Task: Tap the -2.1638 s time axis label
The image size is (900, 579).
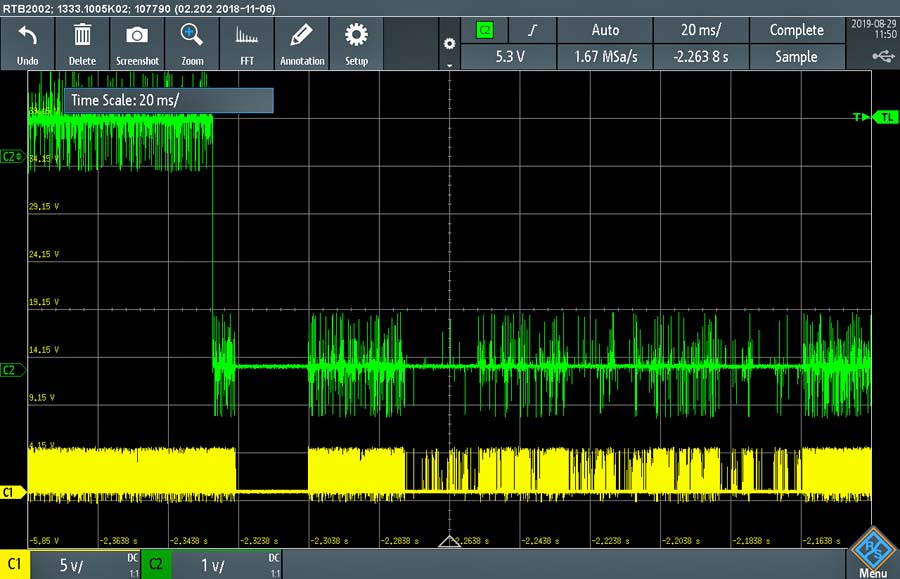Action: coord(821,541)
